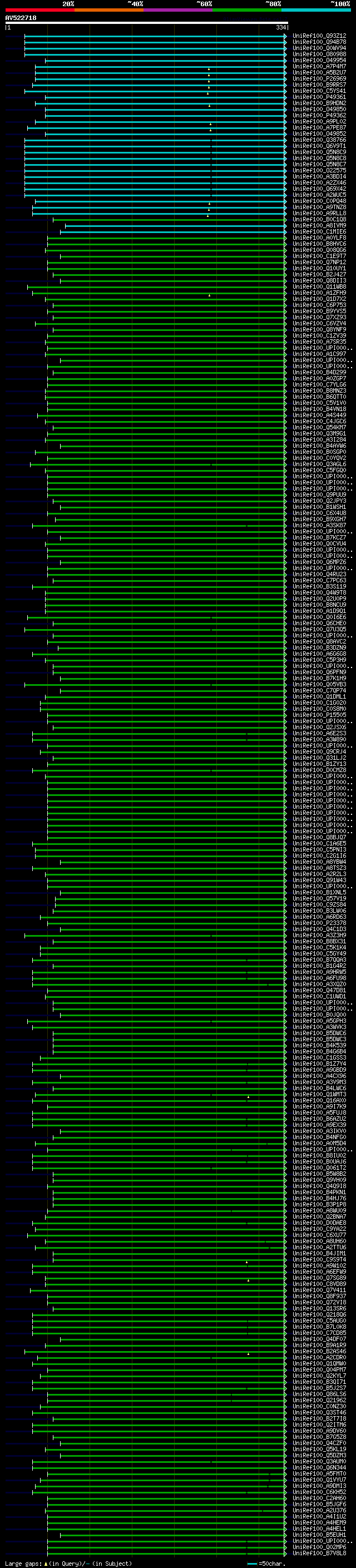This screenshot has height=1568, width=356.
Task: Select the UniRef100_C0PQ48 row label
Action: coord(319,201)
